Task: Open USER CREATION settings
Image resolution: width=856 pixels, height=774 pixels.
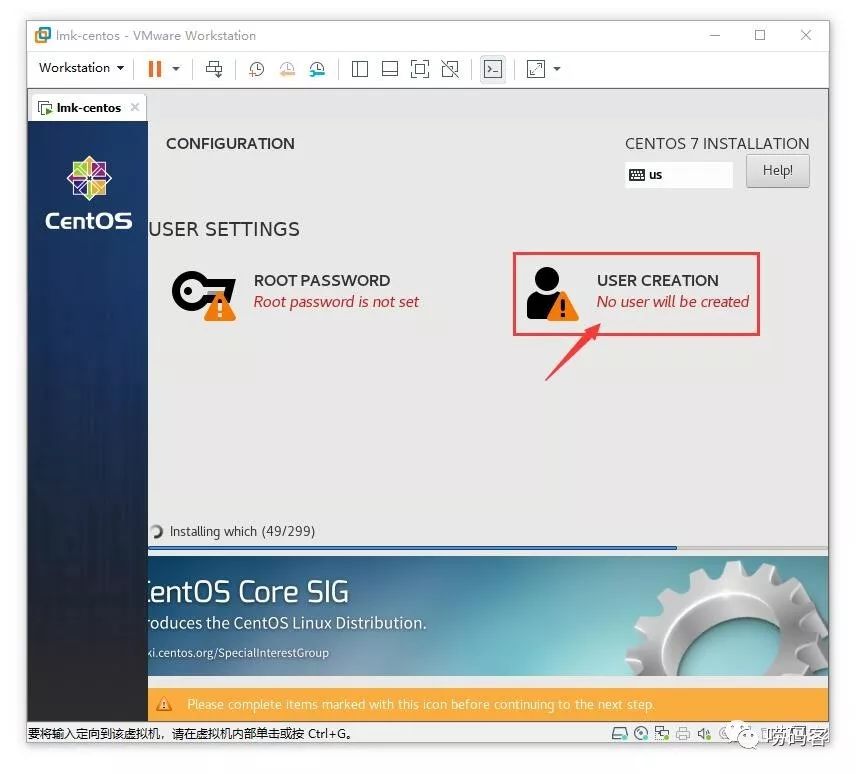Action: point(636,294)
